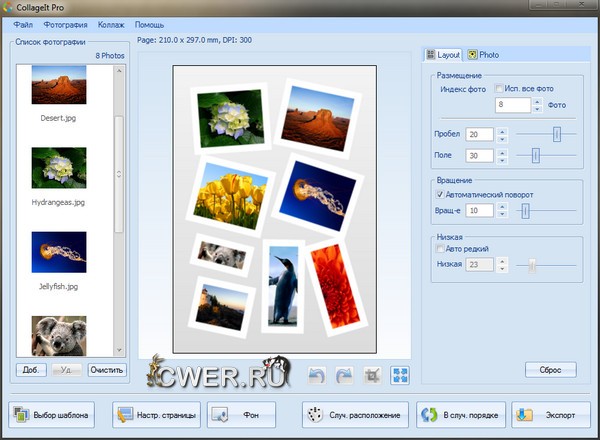
Task: Decrease the Поле spinner value
Action: [502, 159]
